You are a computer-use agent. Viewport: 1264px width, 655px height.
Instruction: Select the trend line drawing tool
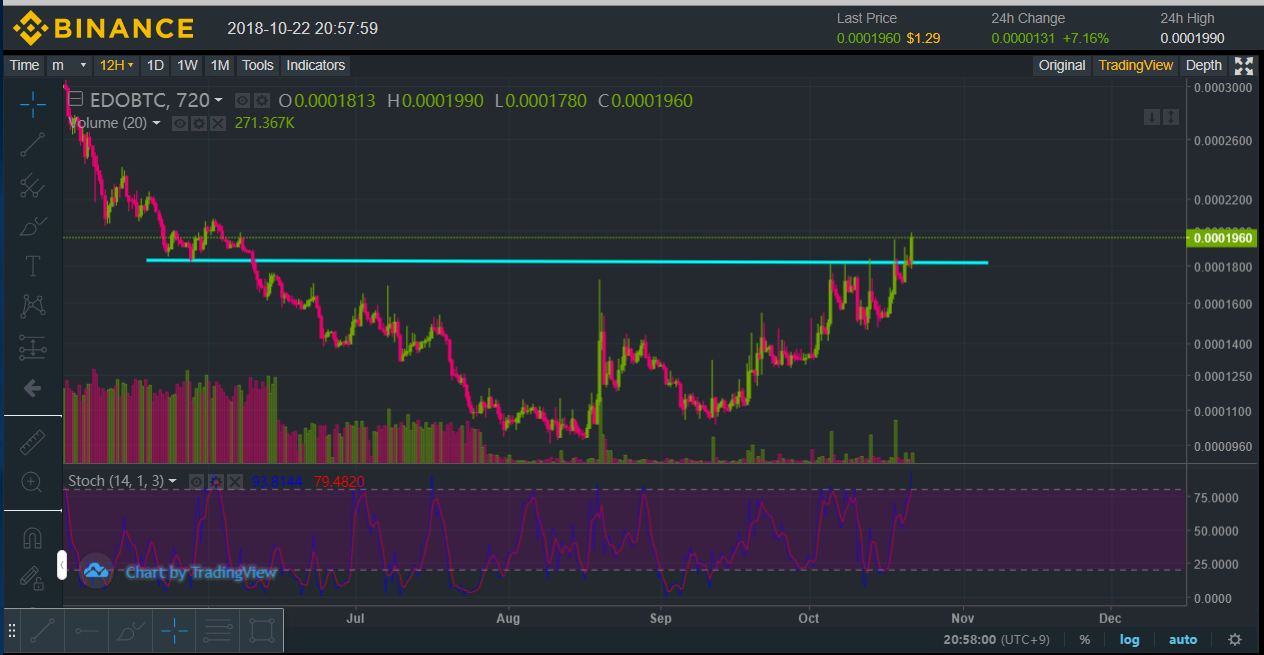[x=32, y=144]
